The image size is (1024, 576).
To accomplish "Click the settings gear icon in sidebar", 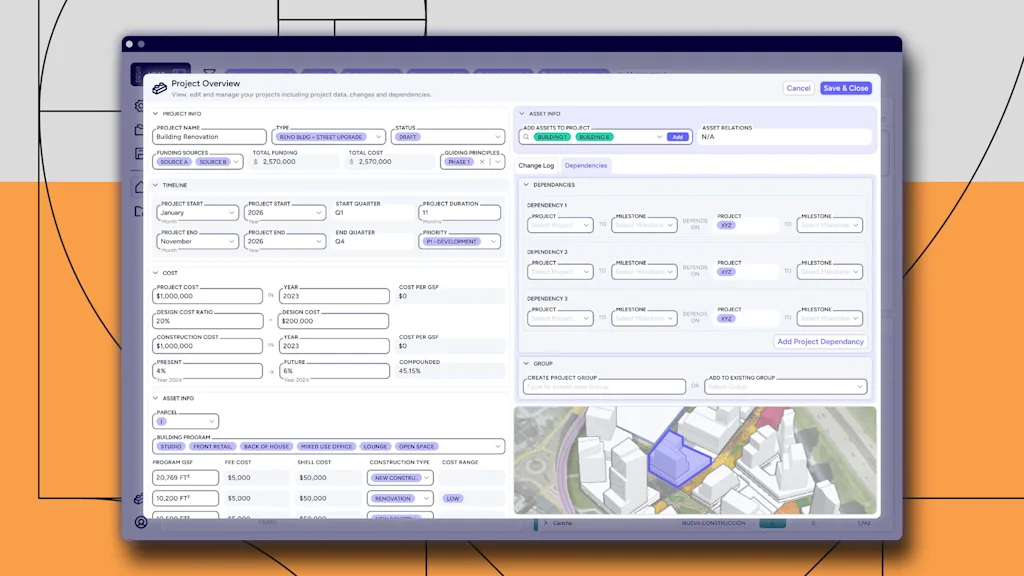I will point(141,105).
